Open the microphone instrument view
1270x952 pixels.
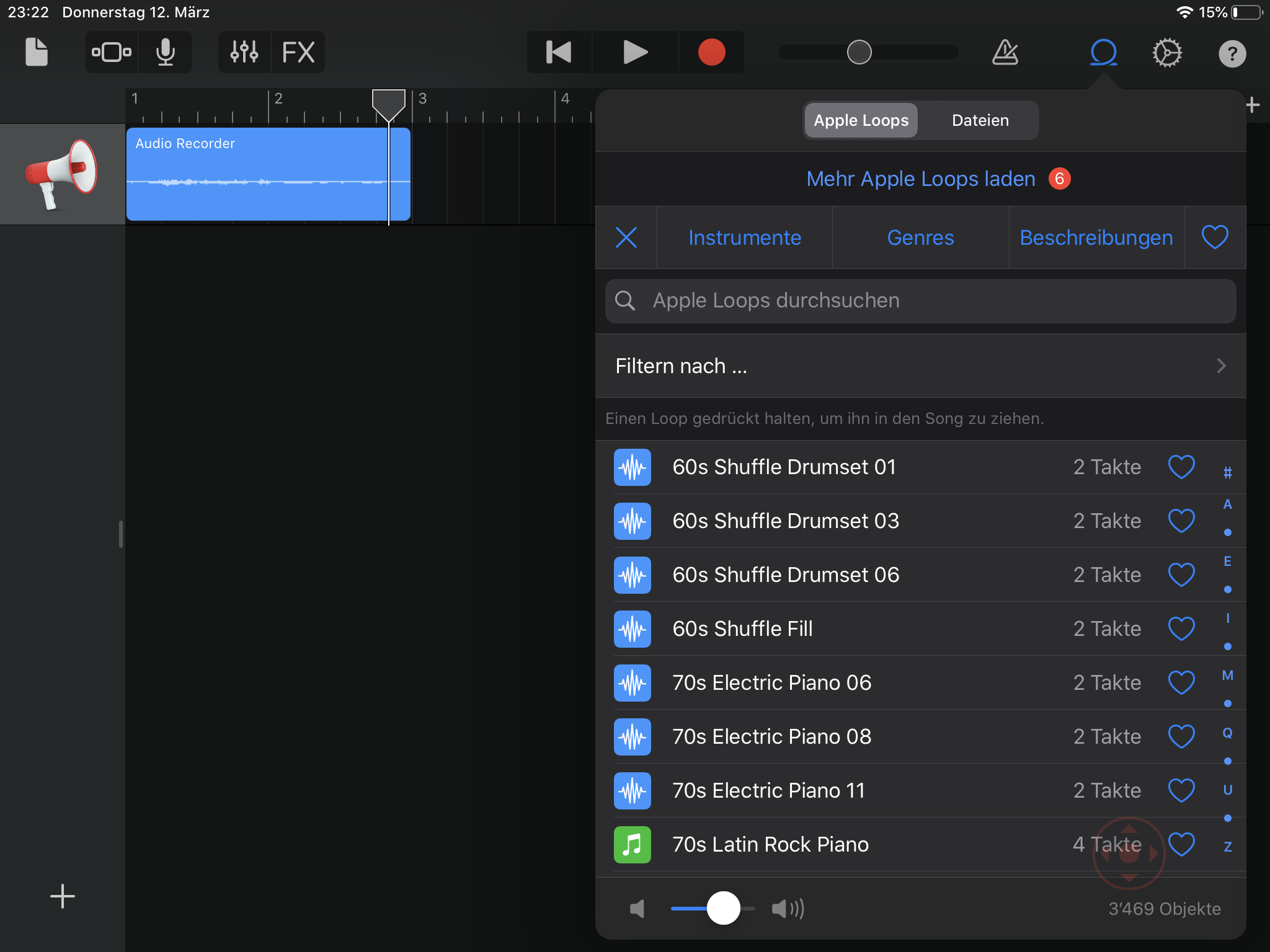[165, 52]
